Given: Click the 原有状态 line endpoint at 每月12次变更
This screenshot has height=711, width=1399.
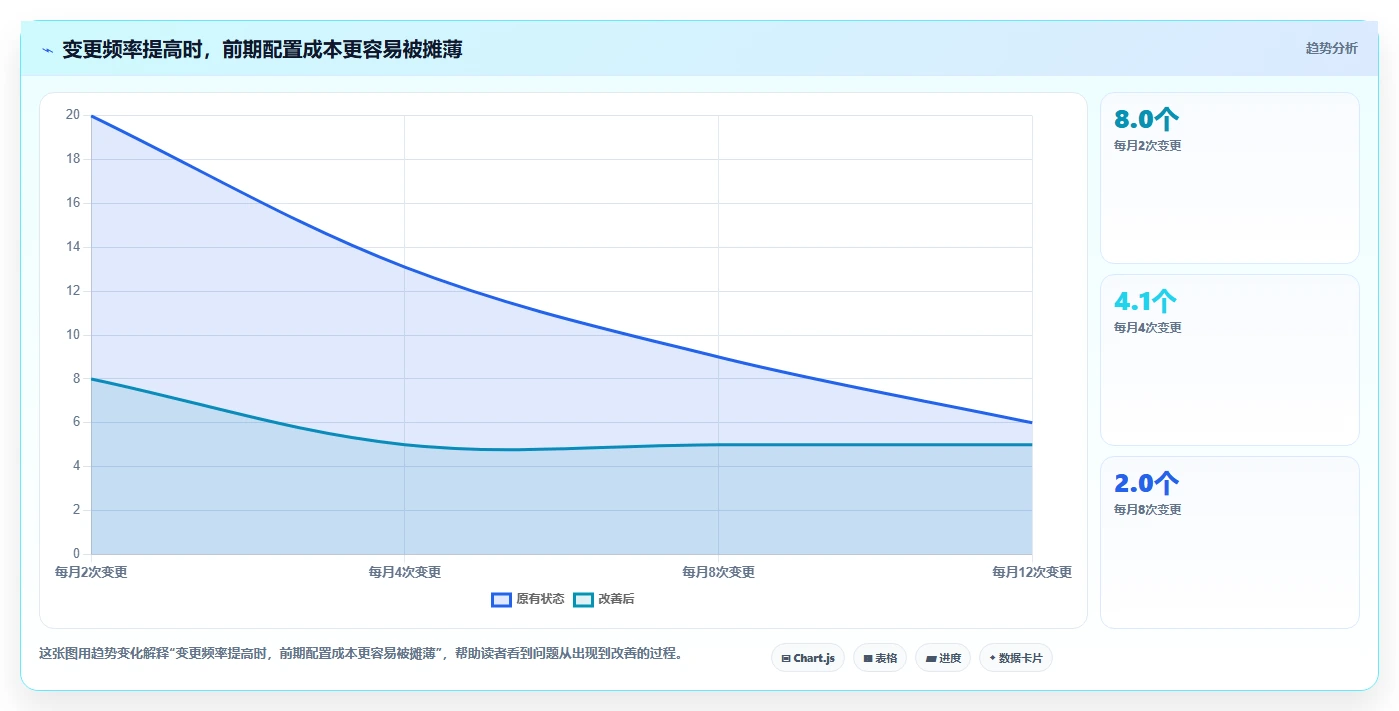Looking at the screenshot, I should click(1032, 422).
